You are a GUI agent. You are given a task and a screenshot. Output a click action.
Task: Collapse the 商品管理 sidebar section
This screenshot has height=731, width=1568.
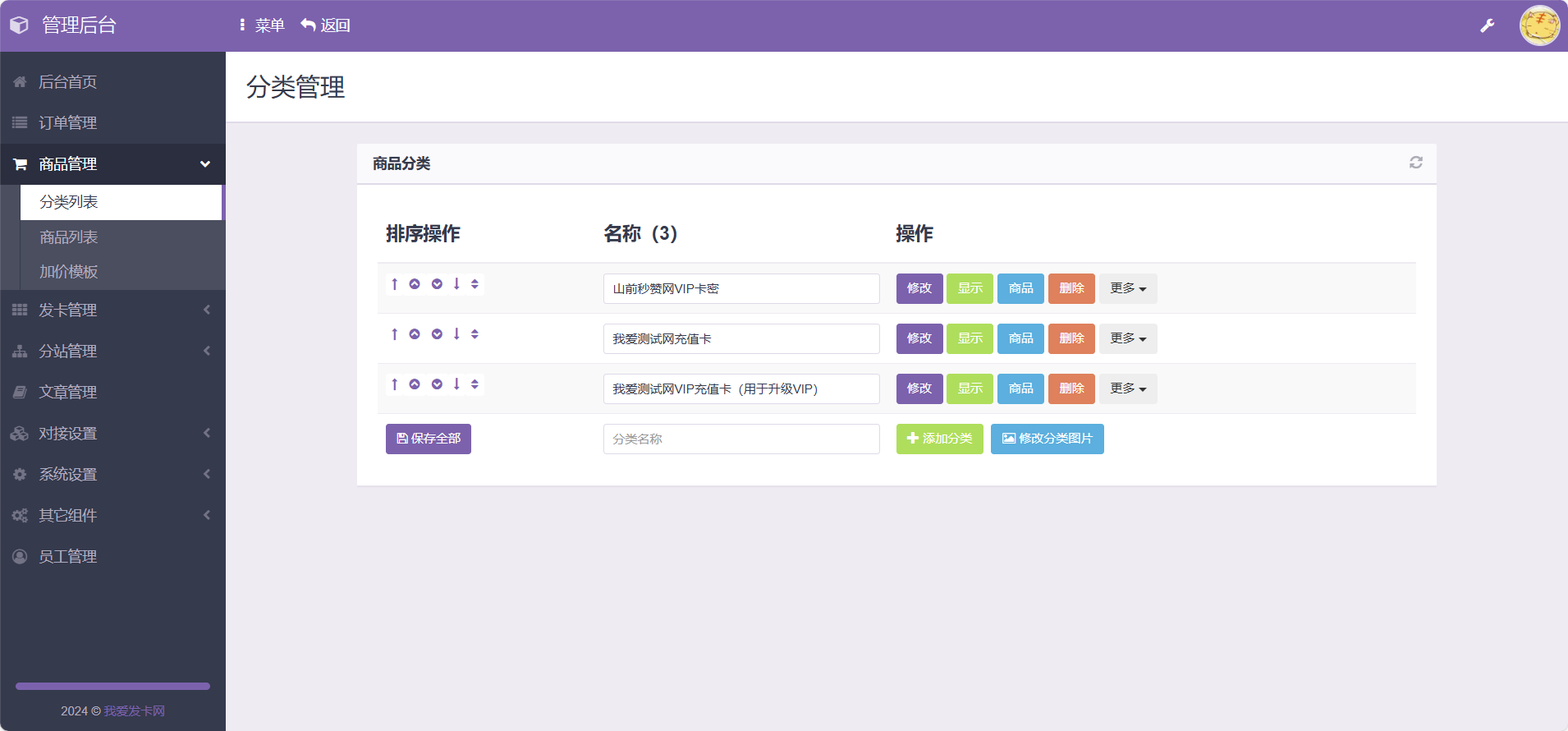coord(112,164)
